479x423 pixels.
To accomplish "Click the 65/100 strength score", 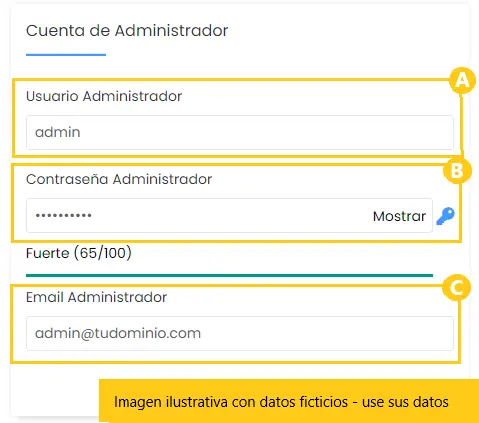I will pos(103,253).
